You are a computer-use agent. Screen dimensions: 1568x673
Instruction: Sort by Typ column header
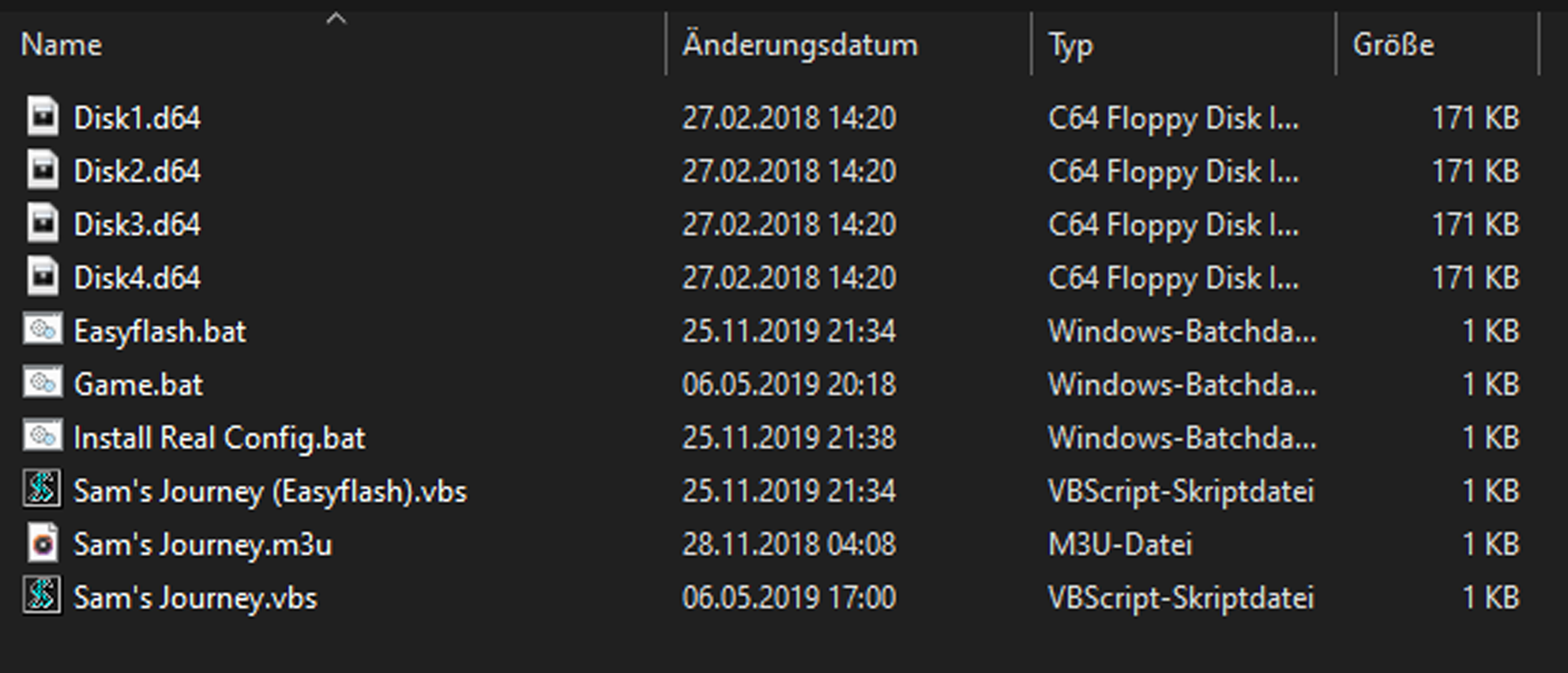(x=1070, y=46)
